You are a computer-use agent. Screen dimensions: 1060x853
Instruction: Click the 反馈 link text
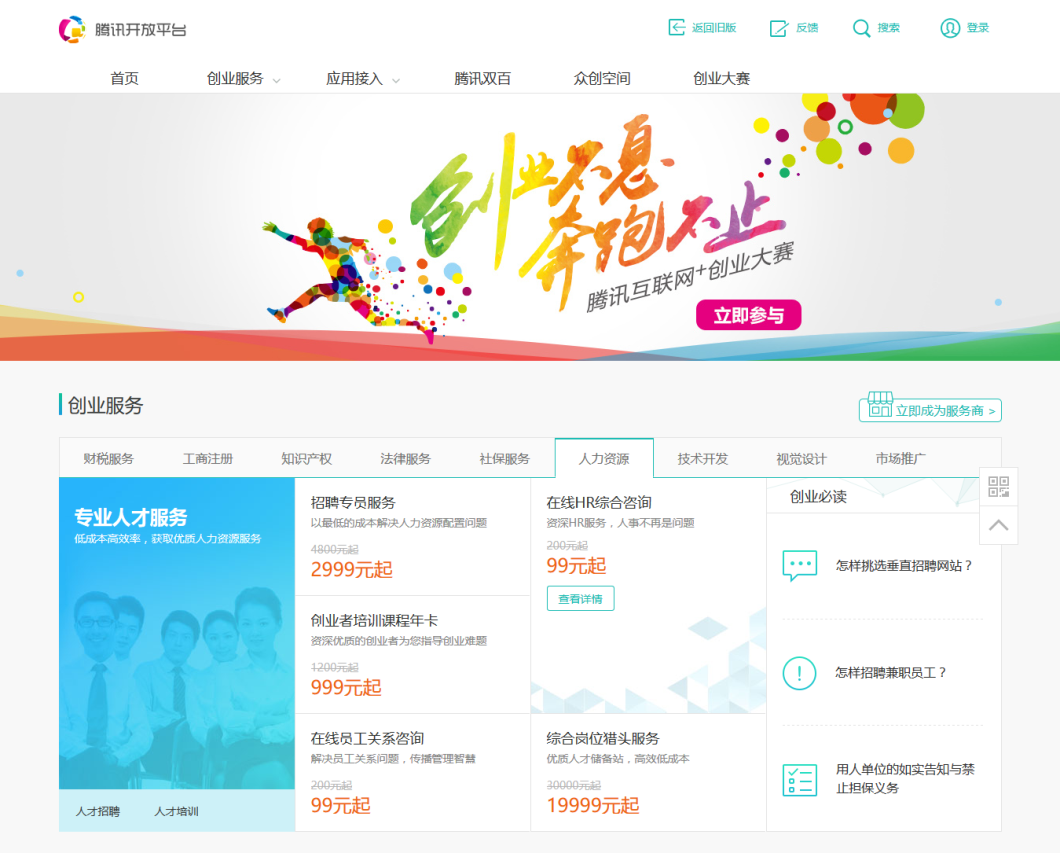point(807,28)
